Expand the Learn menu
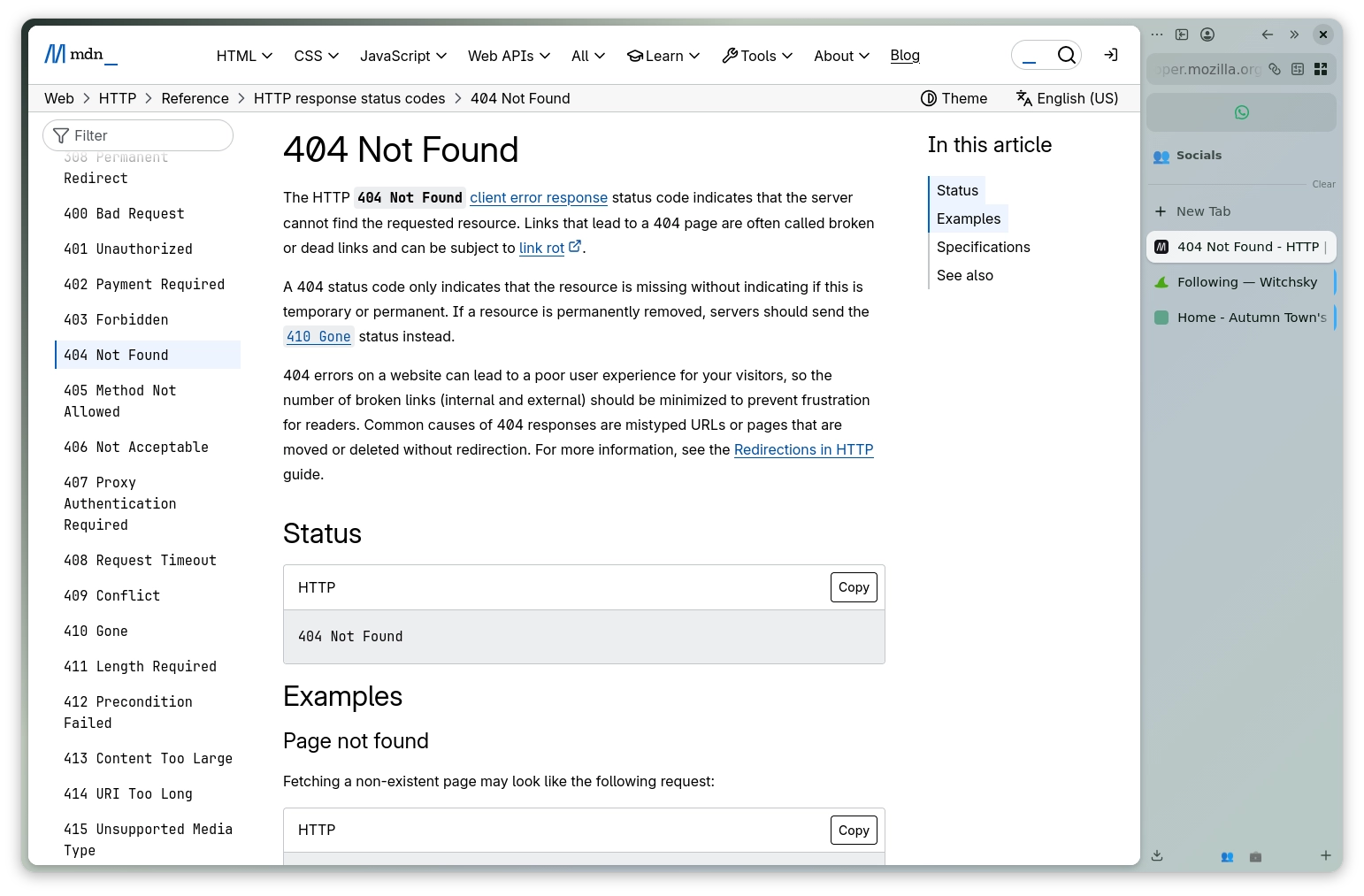Viewport: 1364px width, 896px height. pyautogui.click(x=663, y=56)
